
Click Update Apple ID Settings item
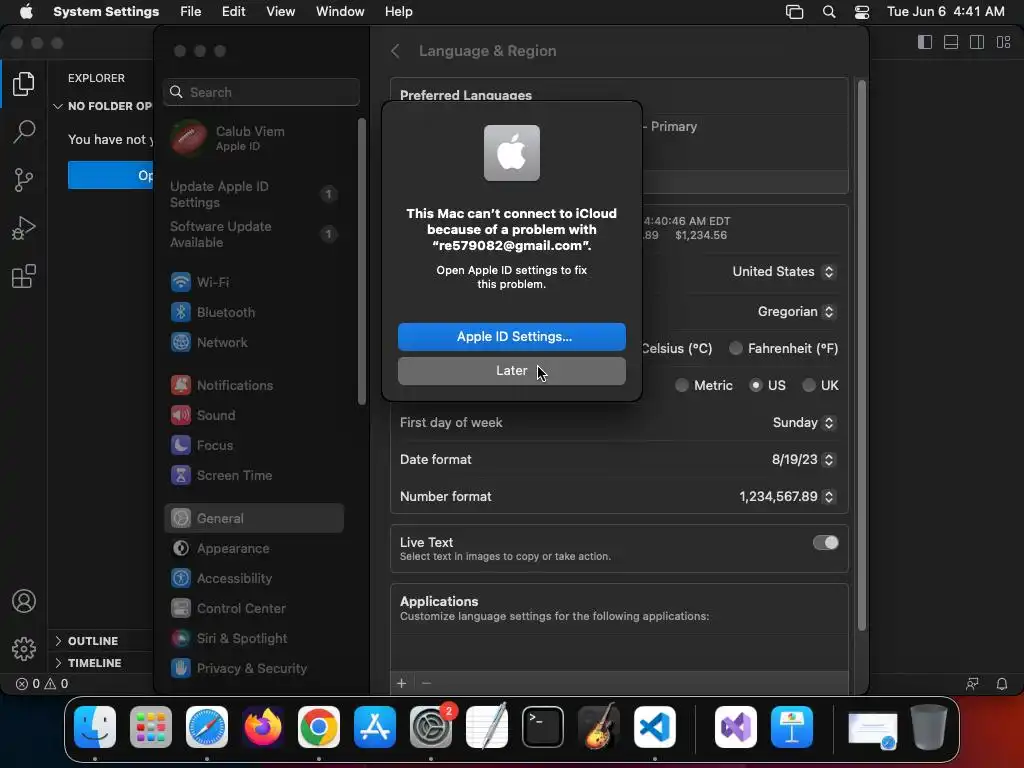pyautogui.click(x=254, y=194)
